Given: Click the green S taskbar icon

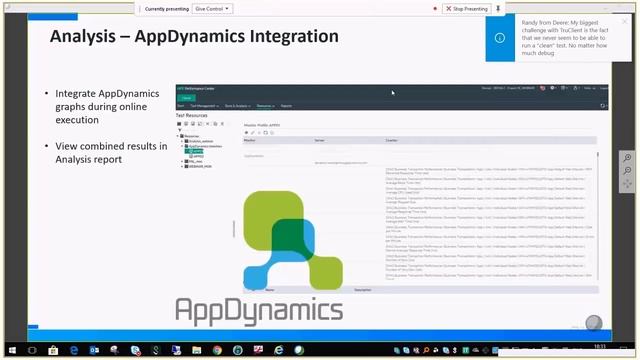Looking at the screenshot, I should 156,350.
